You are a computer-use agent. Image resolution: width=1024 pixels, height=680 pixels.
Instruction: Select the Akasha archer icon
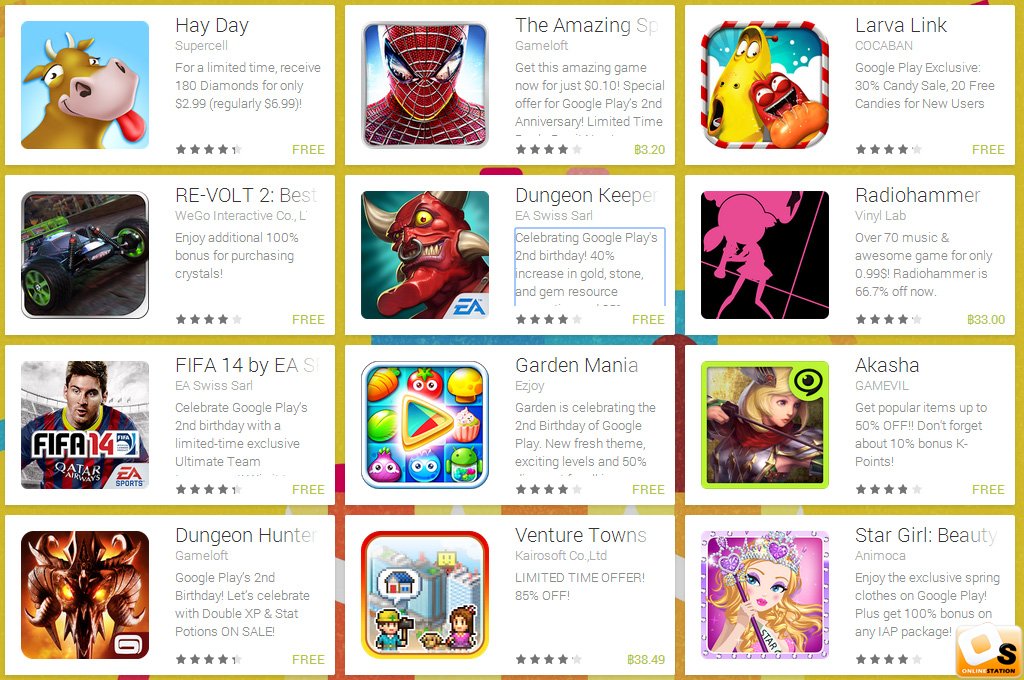pos(765,425)
